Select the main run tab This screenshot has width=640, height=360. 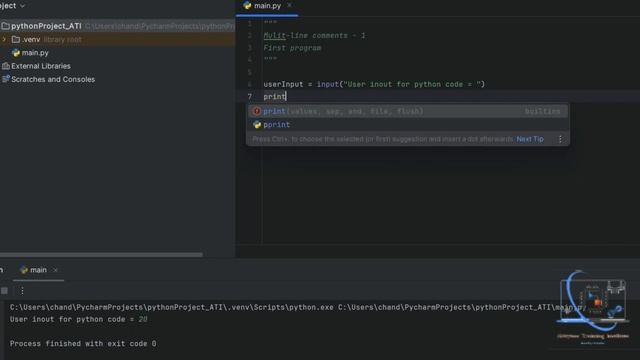(38, 270)
